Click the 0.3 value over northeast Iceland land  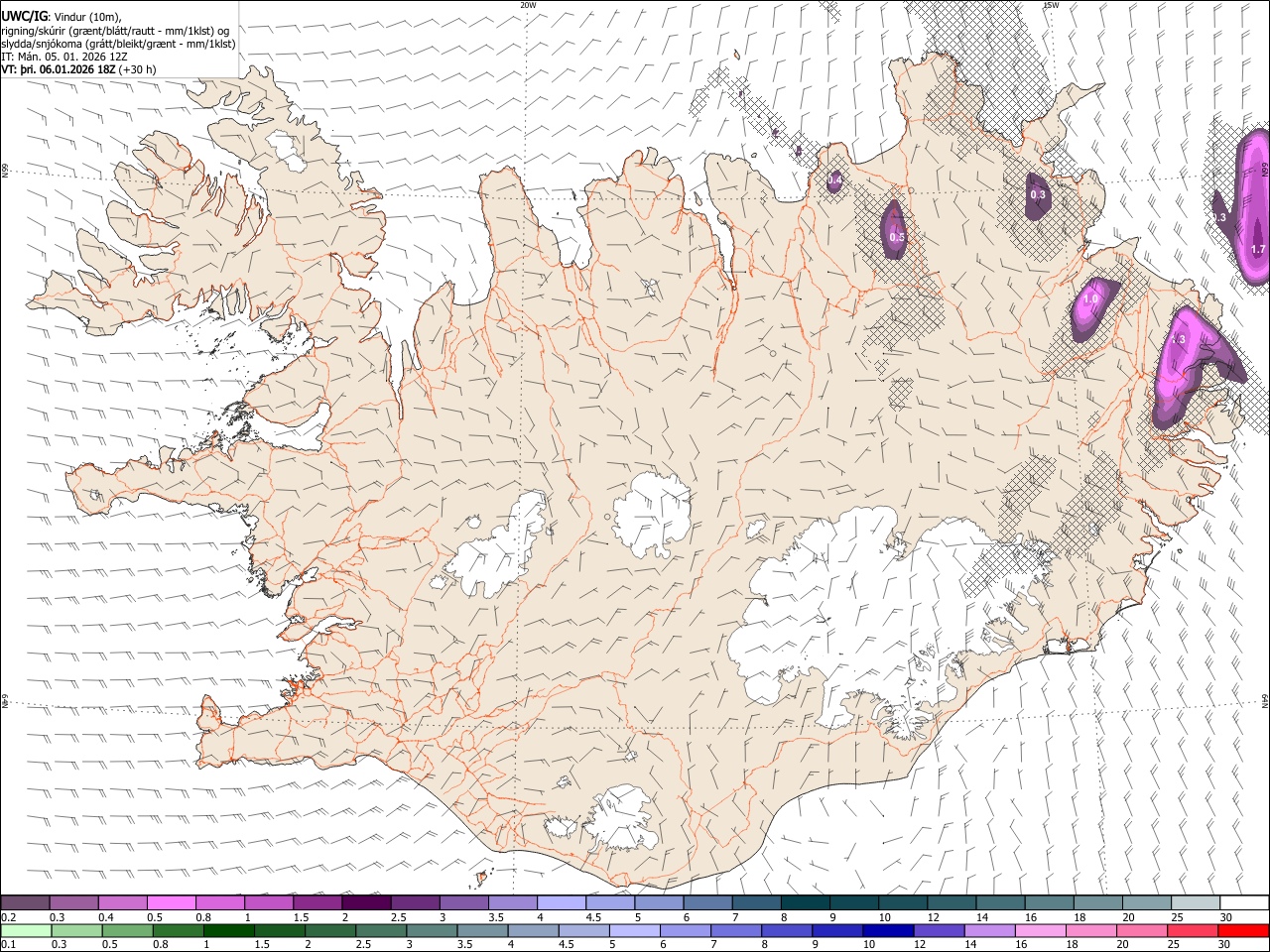[x=1039, y=194]
